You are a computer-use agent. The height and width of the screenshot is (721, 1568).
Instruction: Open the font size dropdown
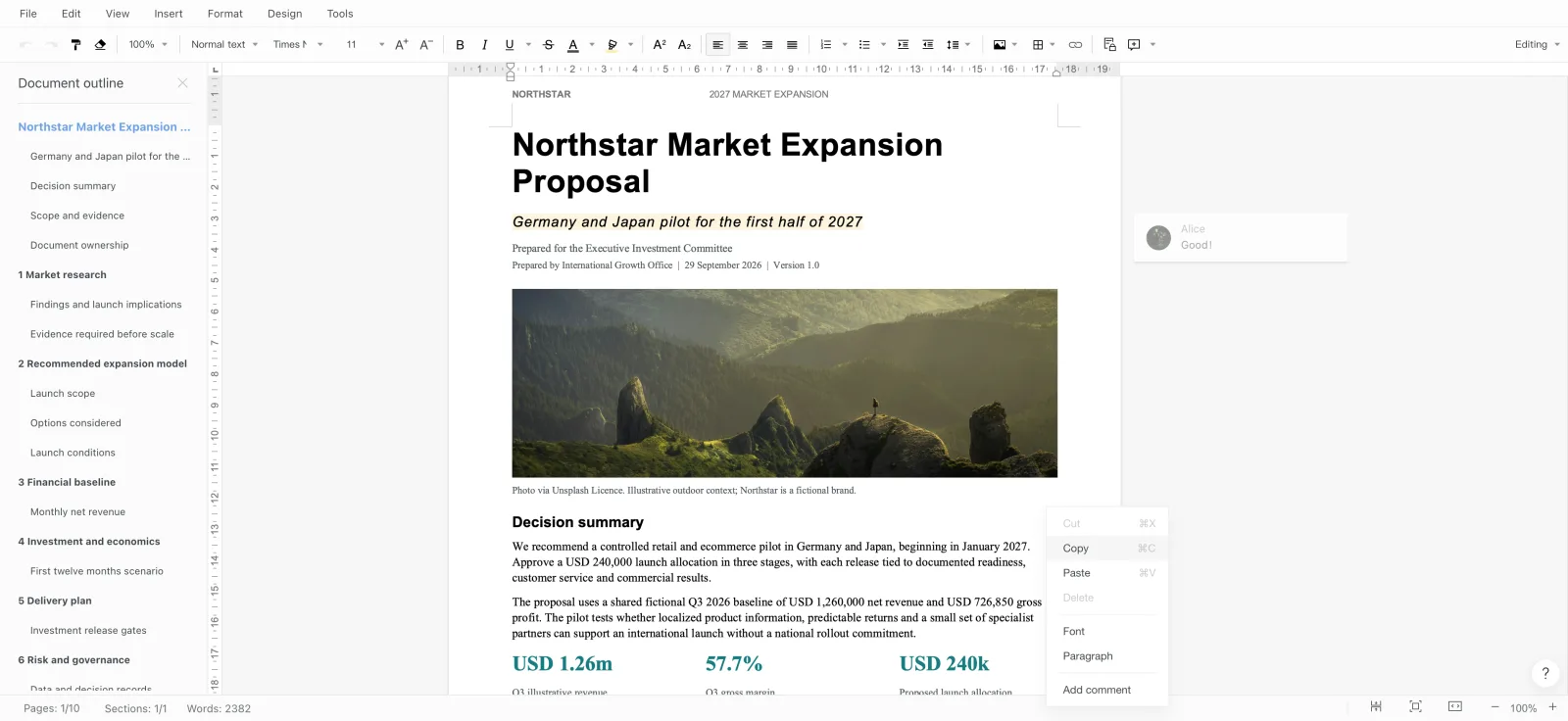pyautogui.click(x=364, y=44)
